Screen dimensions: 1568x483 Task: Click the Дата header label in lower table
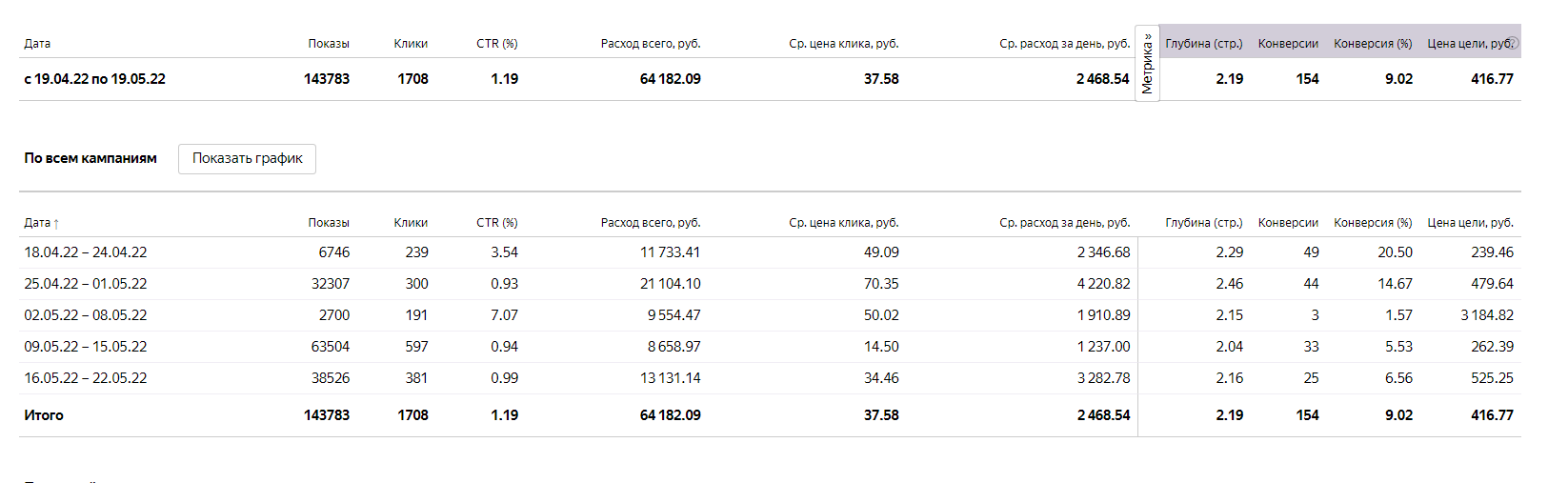coord(37,223)
